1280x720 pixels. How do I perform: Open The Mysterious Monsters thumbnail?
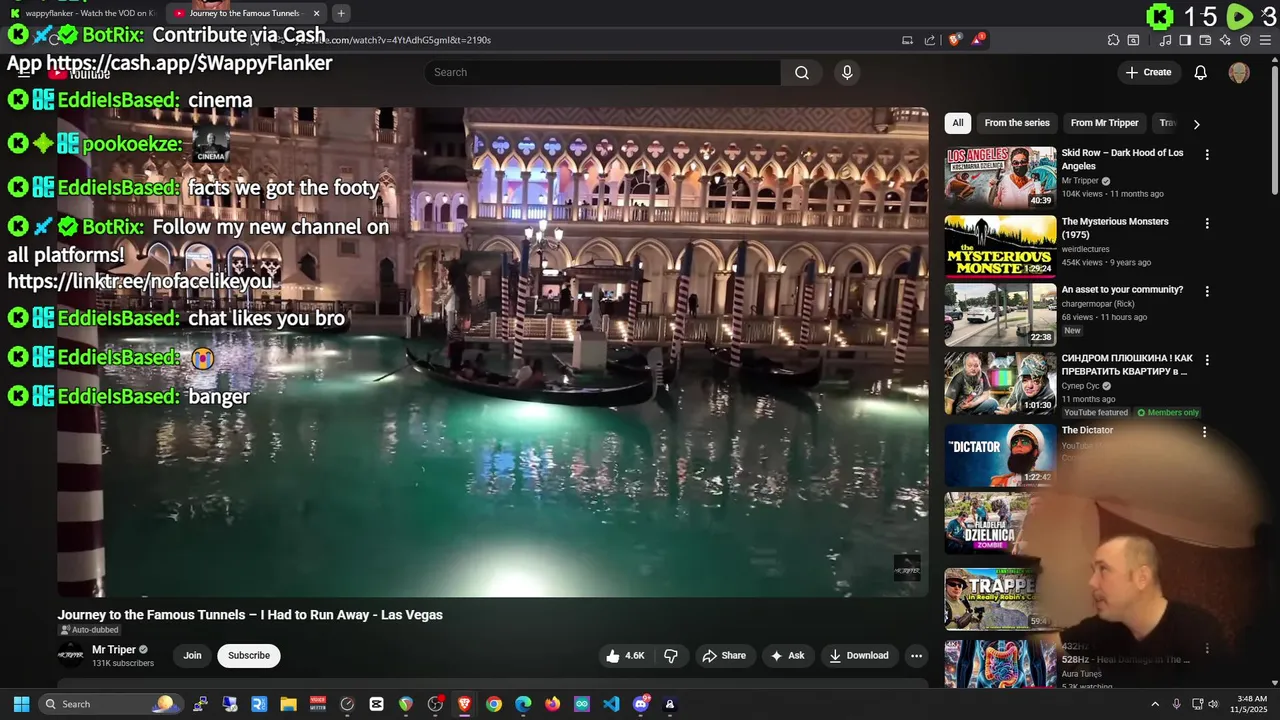coord(1000,246)
